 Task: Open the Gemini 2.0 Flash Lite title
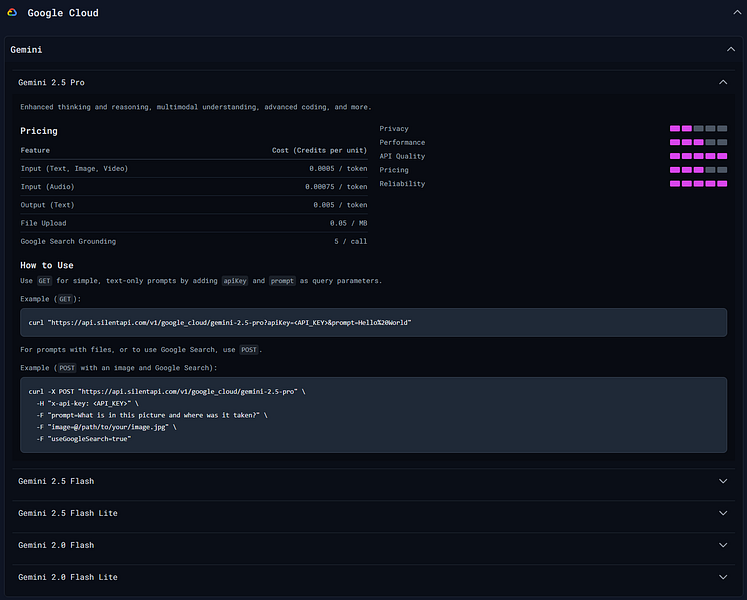click(x=68, y=577)
